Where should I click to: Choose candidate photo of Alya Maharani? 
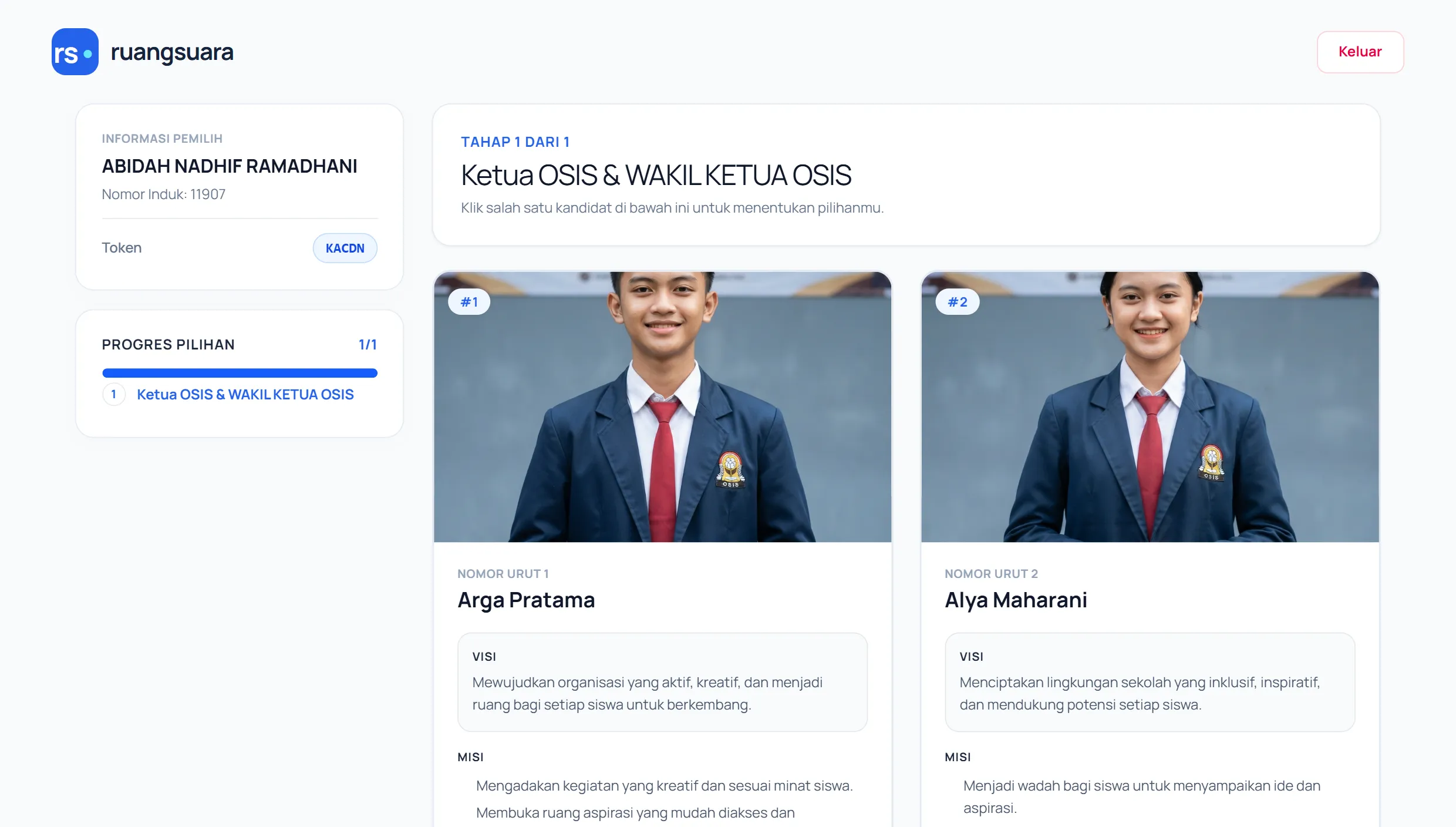[1150, 406]
